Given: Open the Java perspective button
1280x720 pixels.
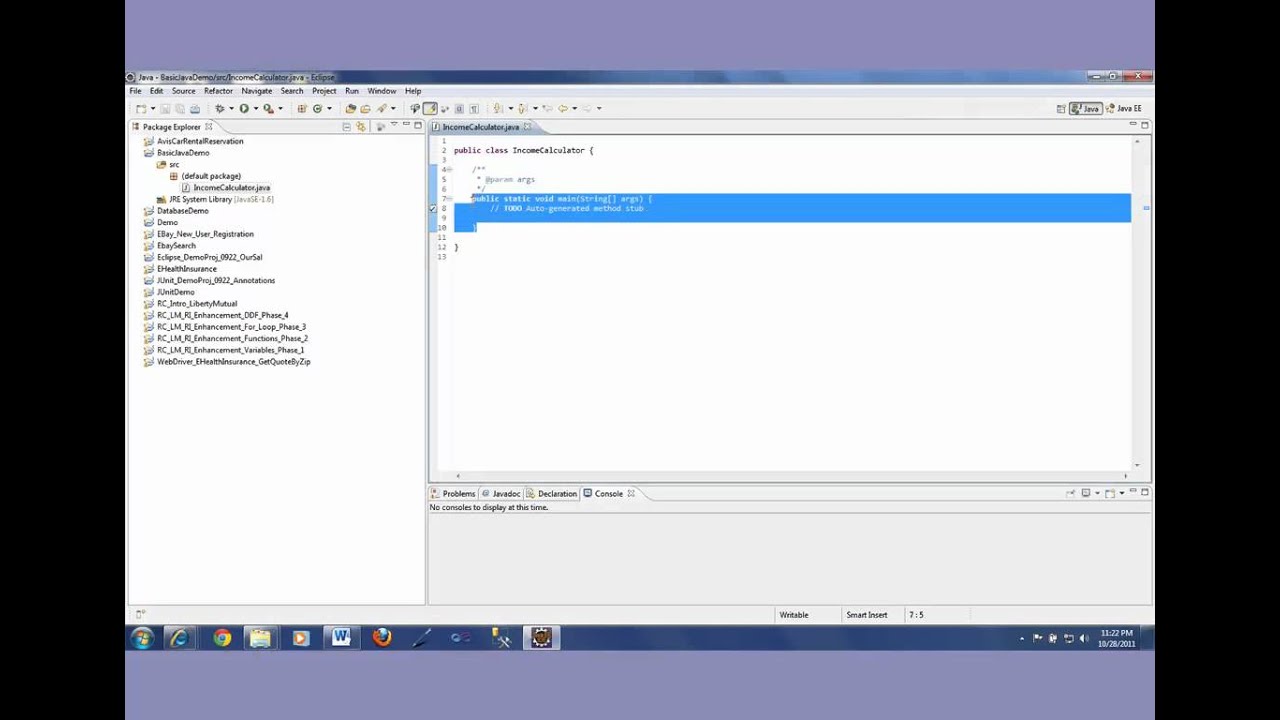Looking at the screenshot, I should [1085, 109].
